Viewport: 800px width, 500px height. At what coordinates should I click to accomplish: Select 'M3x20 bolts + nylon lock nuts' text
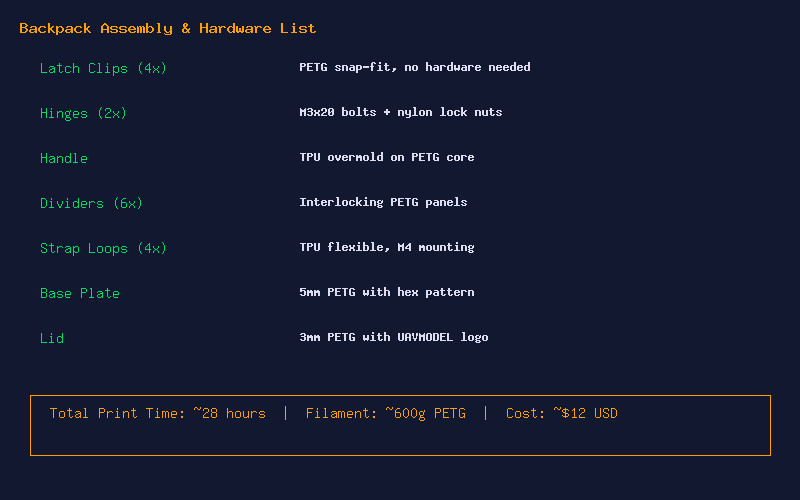(401, 112)
